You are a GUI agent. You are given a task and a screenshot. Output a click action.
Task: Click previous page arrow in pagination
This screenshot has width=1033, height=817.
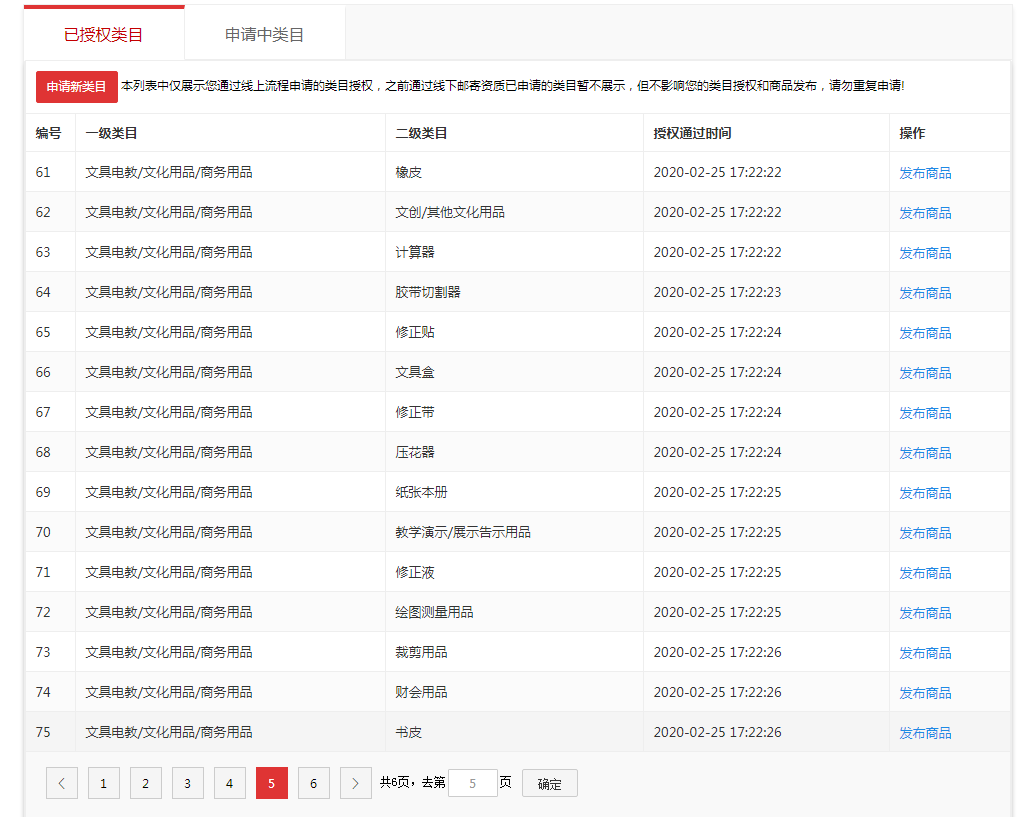[61, 783]
